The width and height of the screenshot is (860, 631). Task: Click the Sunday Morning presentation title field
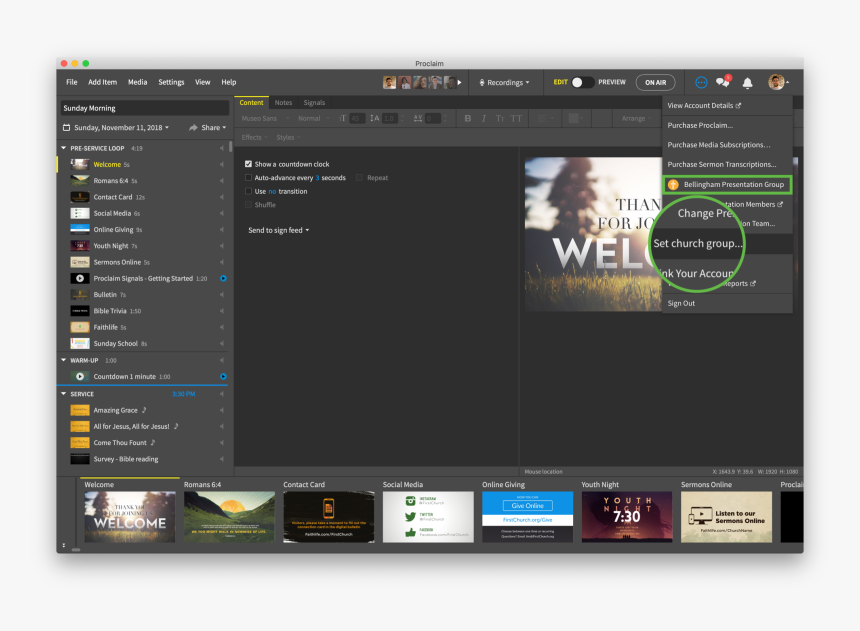click(145, 108)
